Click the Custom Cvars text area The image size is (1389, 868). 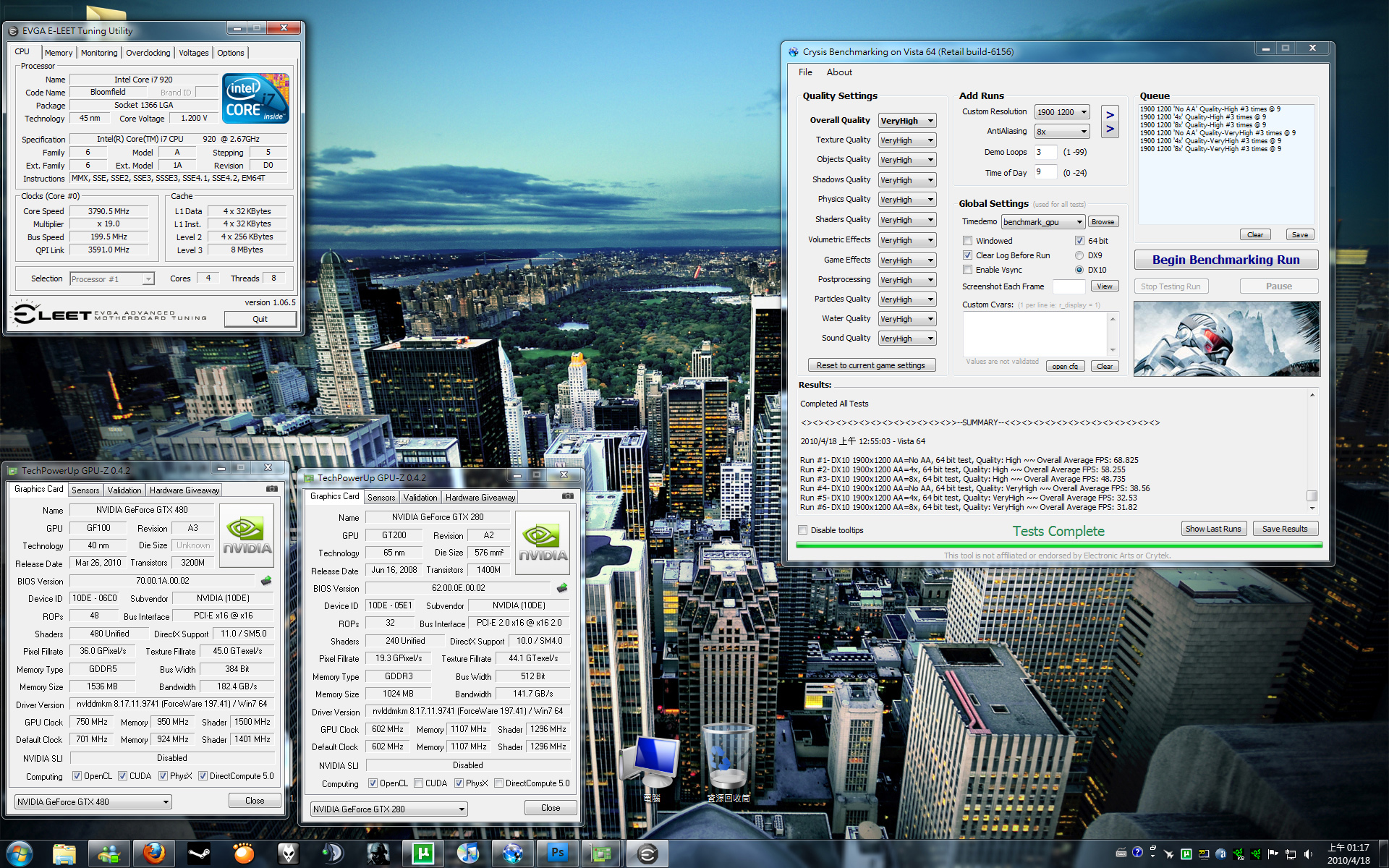pyautogui.click(x=1035, y=334)
